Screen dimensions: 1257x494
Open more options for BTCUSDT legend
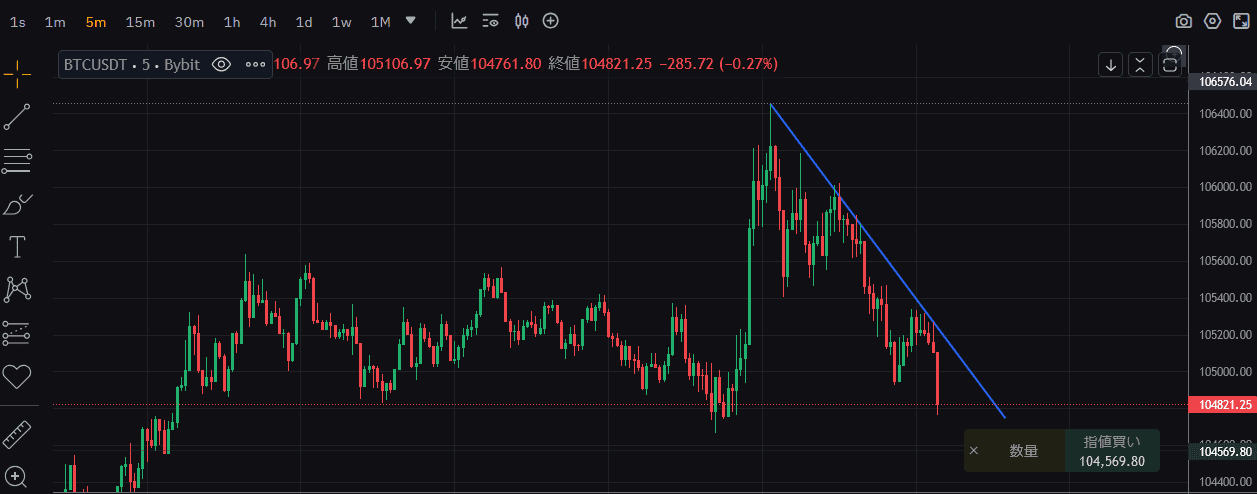(x=256, y=65)
